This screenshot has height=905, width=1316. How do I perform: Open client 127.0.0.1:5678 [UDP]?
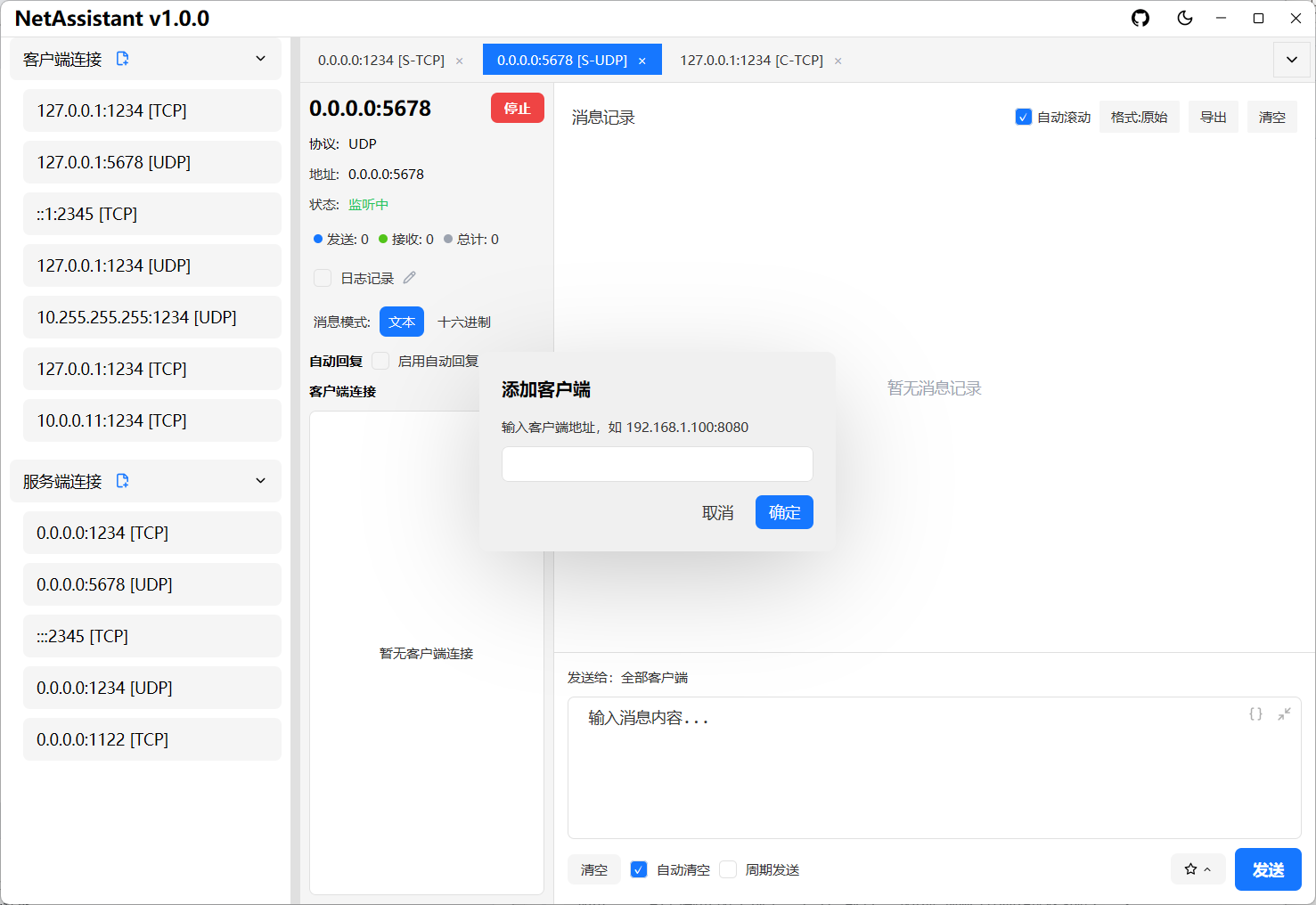click(152, 162)
